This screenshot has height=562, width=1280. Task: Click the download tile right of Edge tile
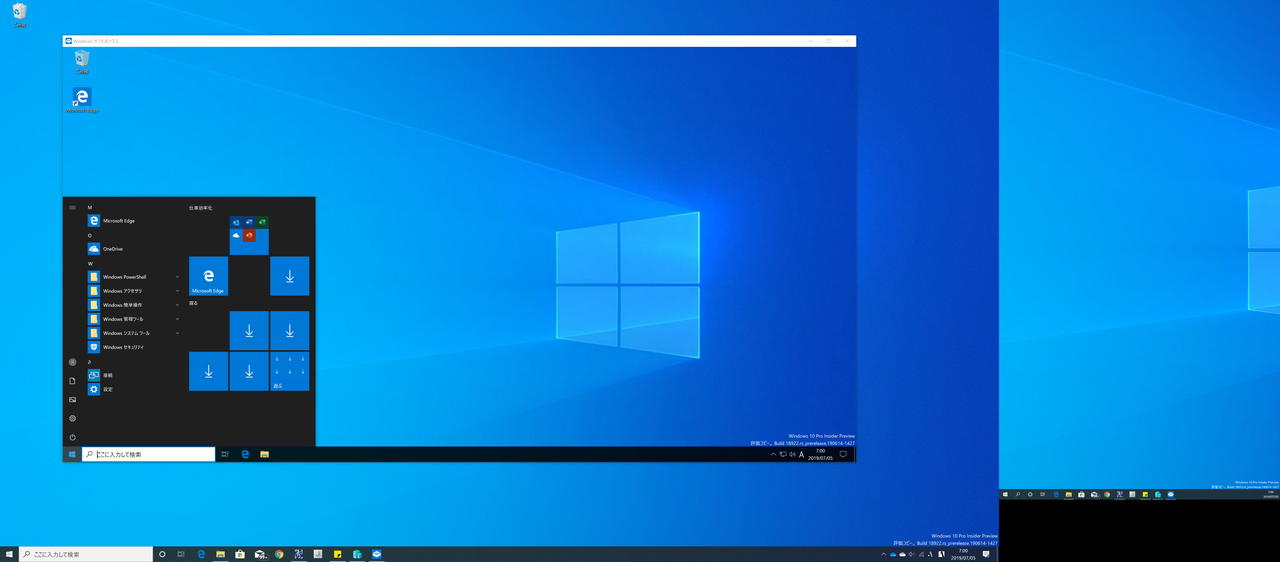coord(289,276)
